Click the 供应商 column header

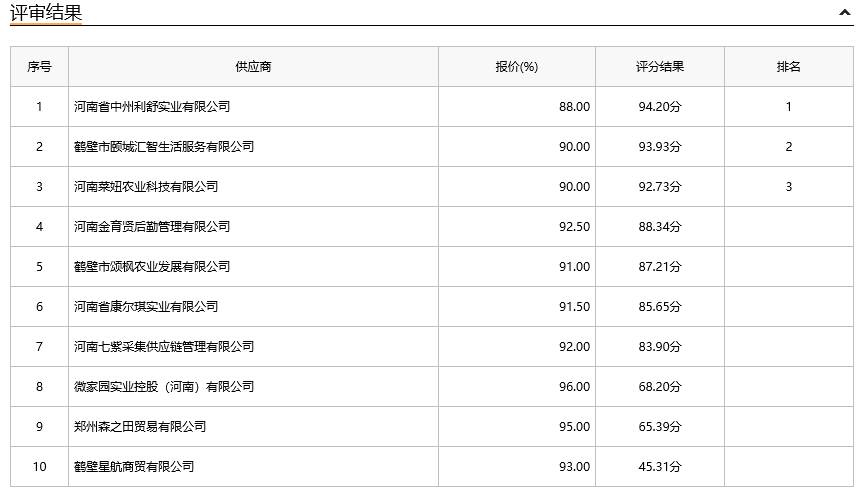[x=253, y=67]
